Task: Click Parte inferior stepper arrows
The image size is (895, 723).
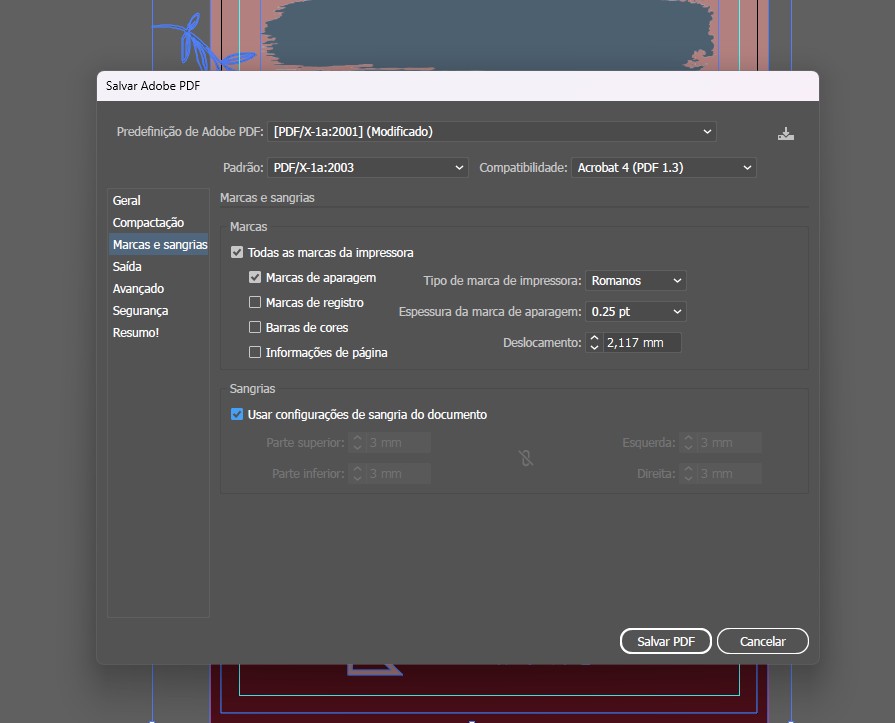Action: pos(357,474)
